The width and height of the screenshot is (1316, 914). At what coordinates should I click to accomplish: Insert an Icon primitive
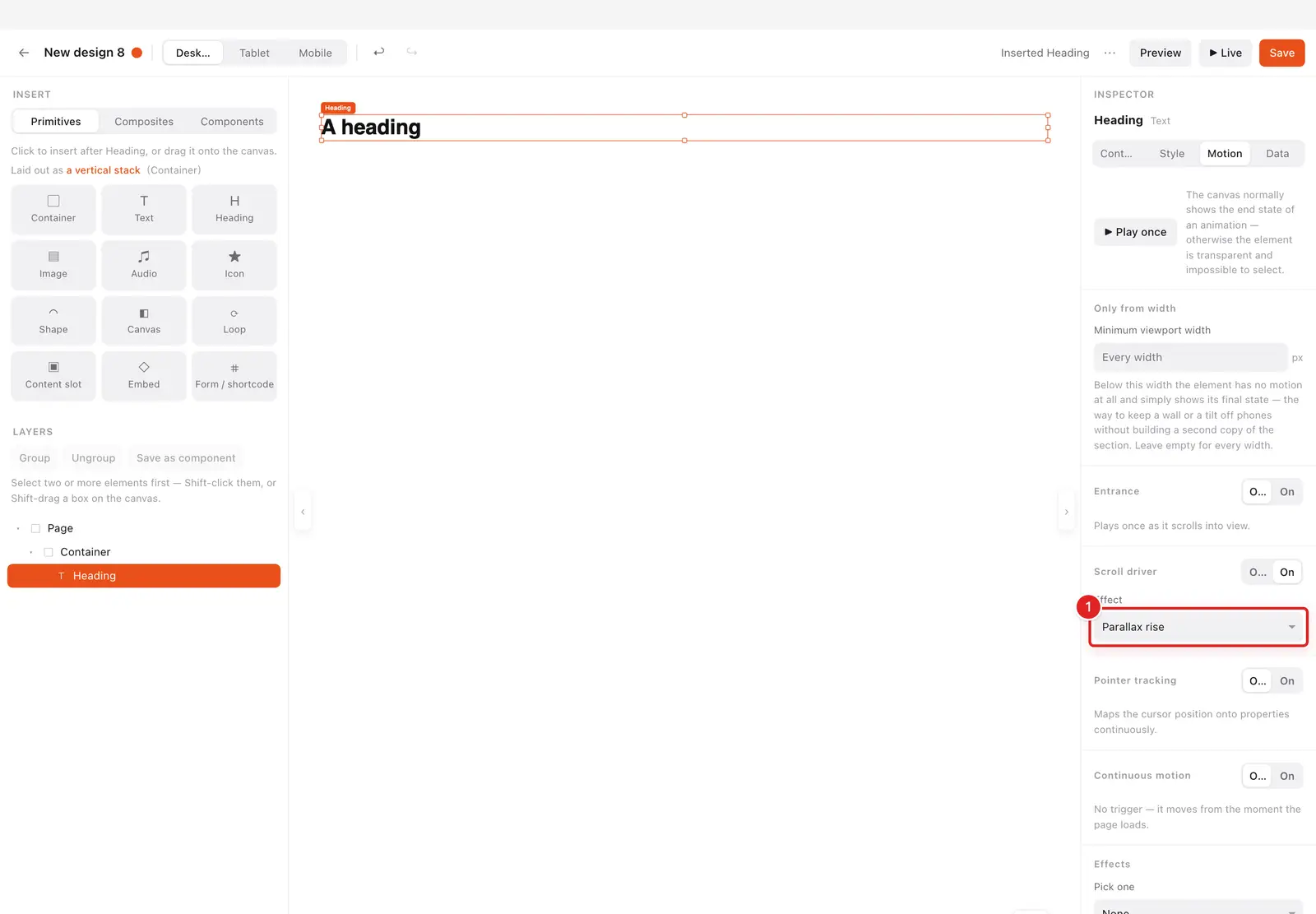tap(234, 265)
